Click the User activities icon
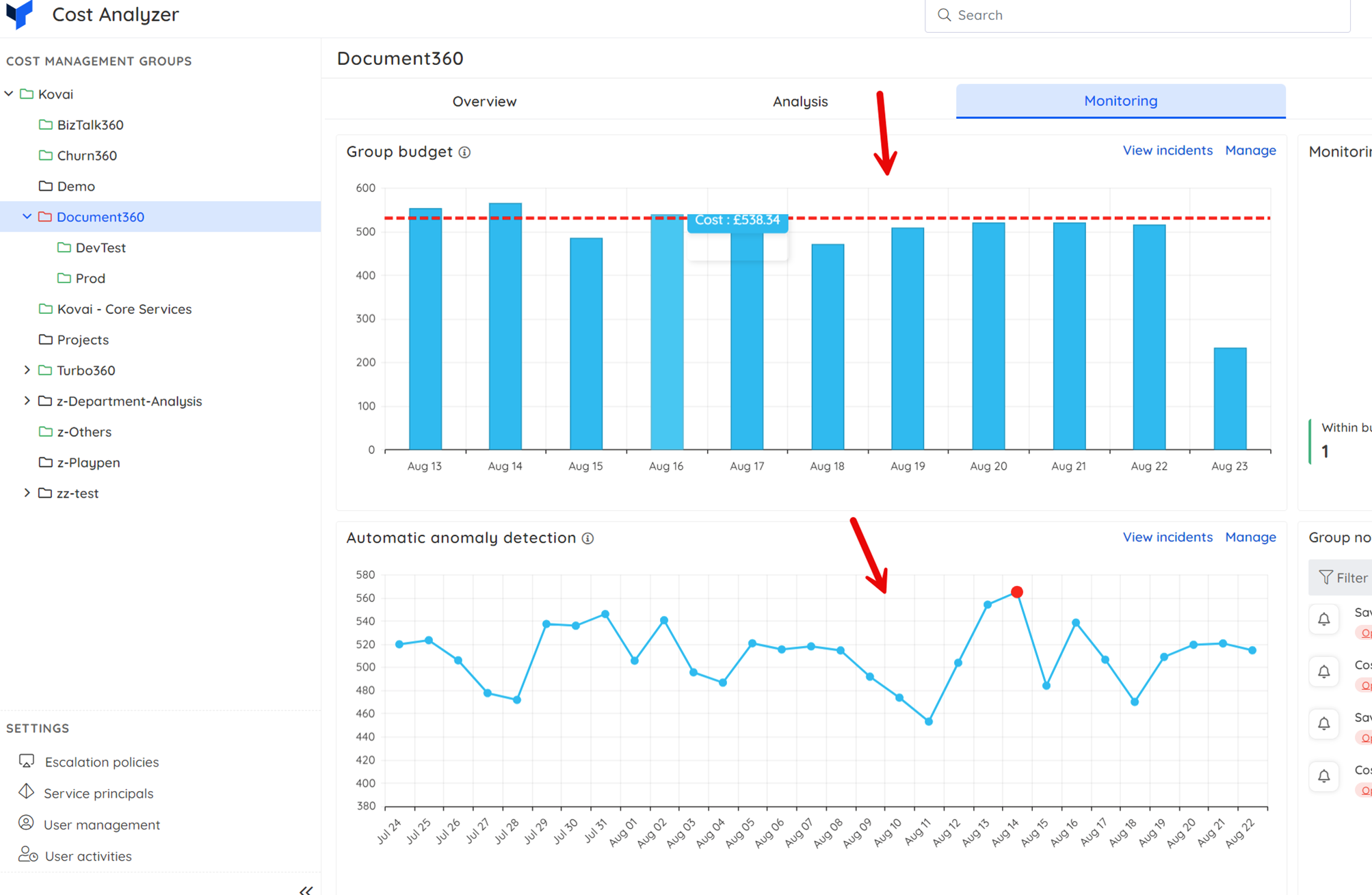This screenshot has width=1372, height=895. (27, 855)
